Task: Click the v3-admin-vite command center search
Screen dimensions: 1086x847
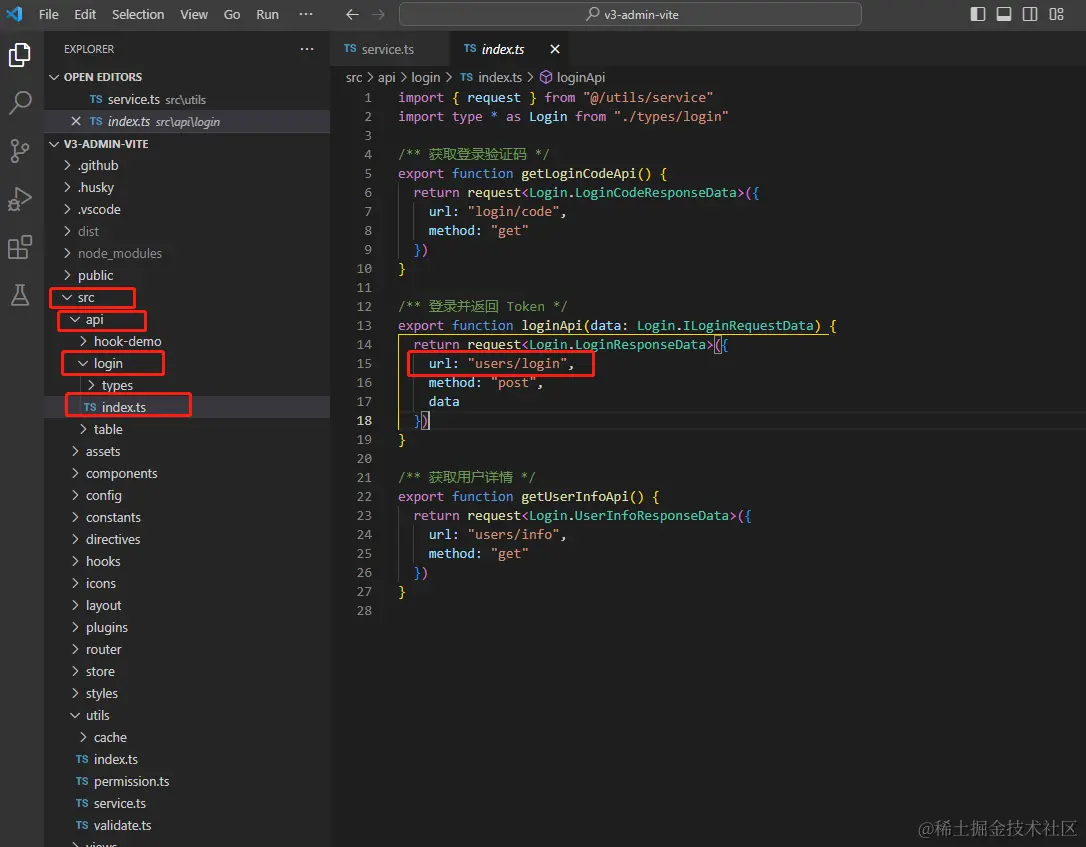Action: click(630, 14)
